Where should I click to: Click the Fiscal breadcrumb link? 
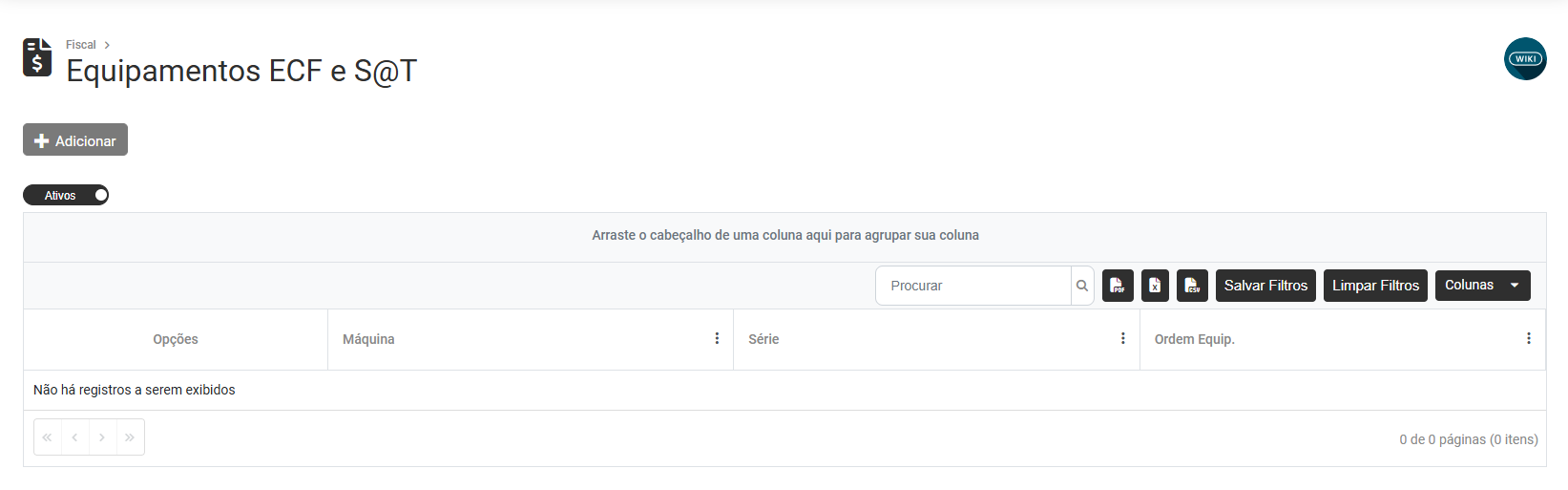(x=81, y=45)
